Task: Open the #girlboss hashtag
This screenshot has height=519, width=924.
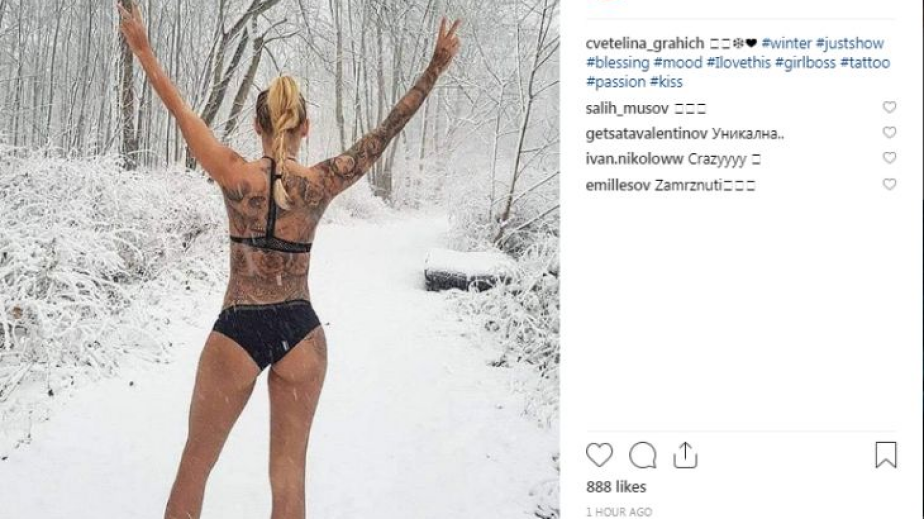Action: pos(805,62)
